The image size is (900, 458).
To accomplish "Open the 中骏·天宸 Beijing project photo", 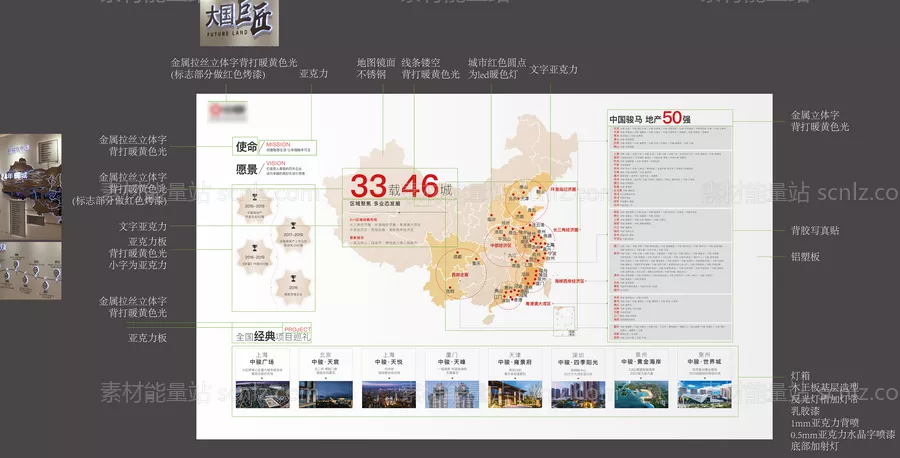I will pyautogui.click(x=325, y=394).
